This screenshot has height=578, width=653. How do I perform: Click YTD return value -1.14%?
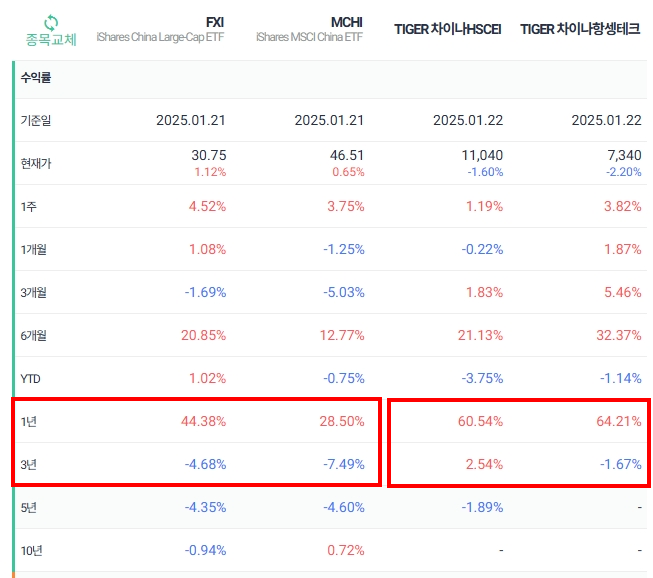coord(621,378)
